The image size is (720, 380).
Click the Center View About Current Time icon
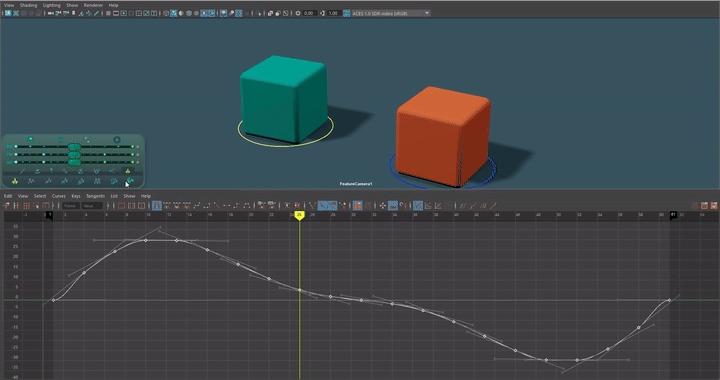141,206
